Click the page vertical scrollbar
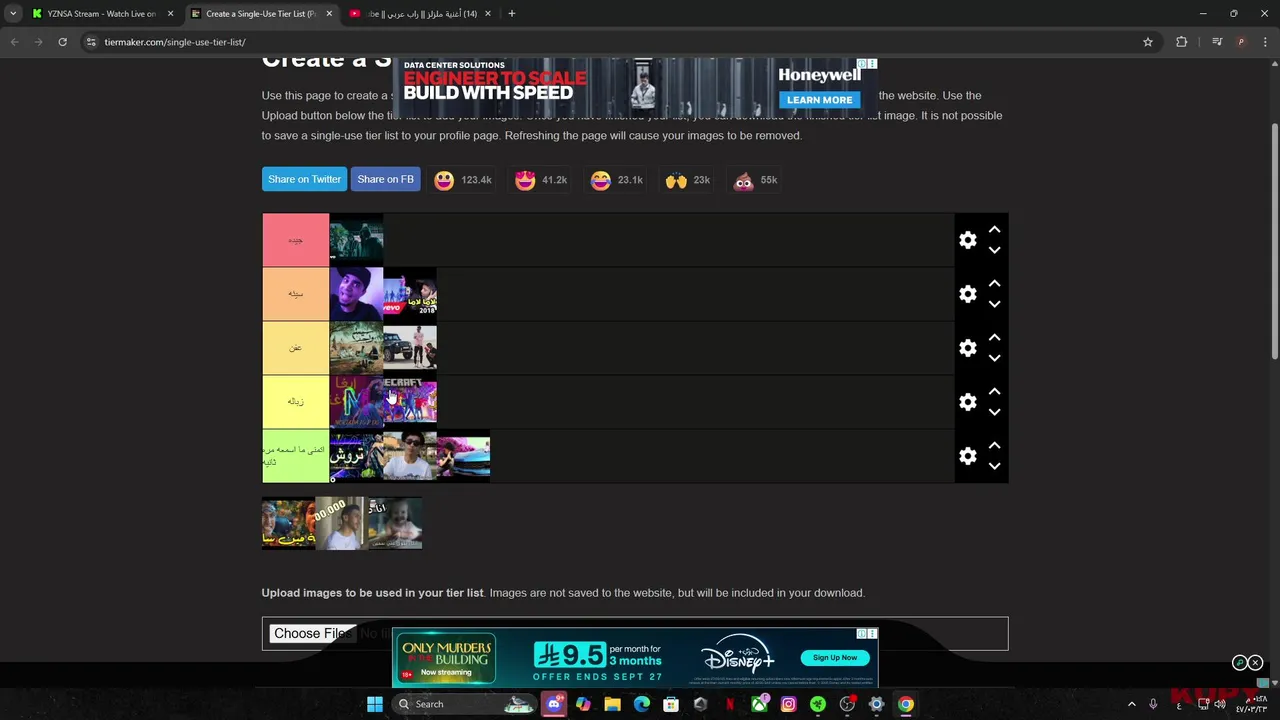 pos(1274,240)
